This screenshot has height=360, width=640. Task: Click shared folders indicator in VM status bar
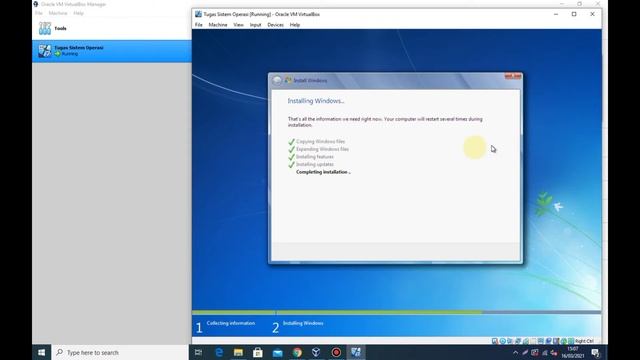coord(533,341)
